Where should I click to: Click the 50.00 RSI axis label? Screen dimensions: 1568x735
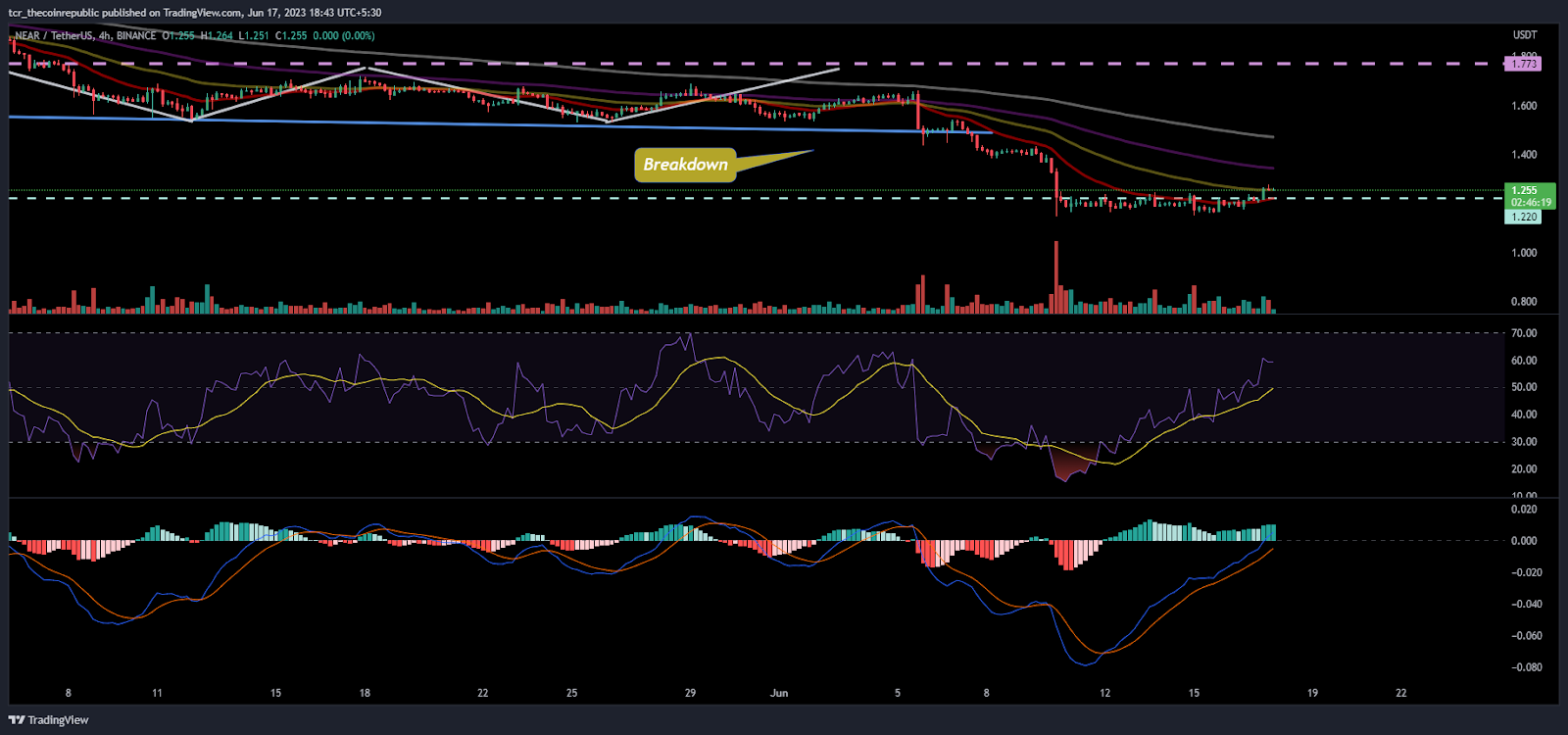[1524, 387]
